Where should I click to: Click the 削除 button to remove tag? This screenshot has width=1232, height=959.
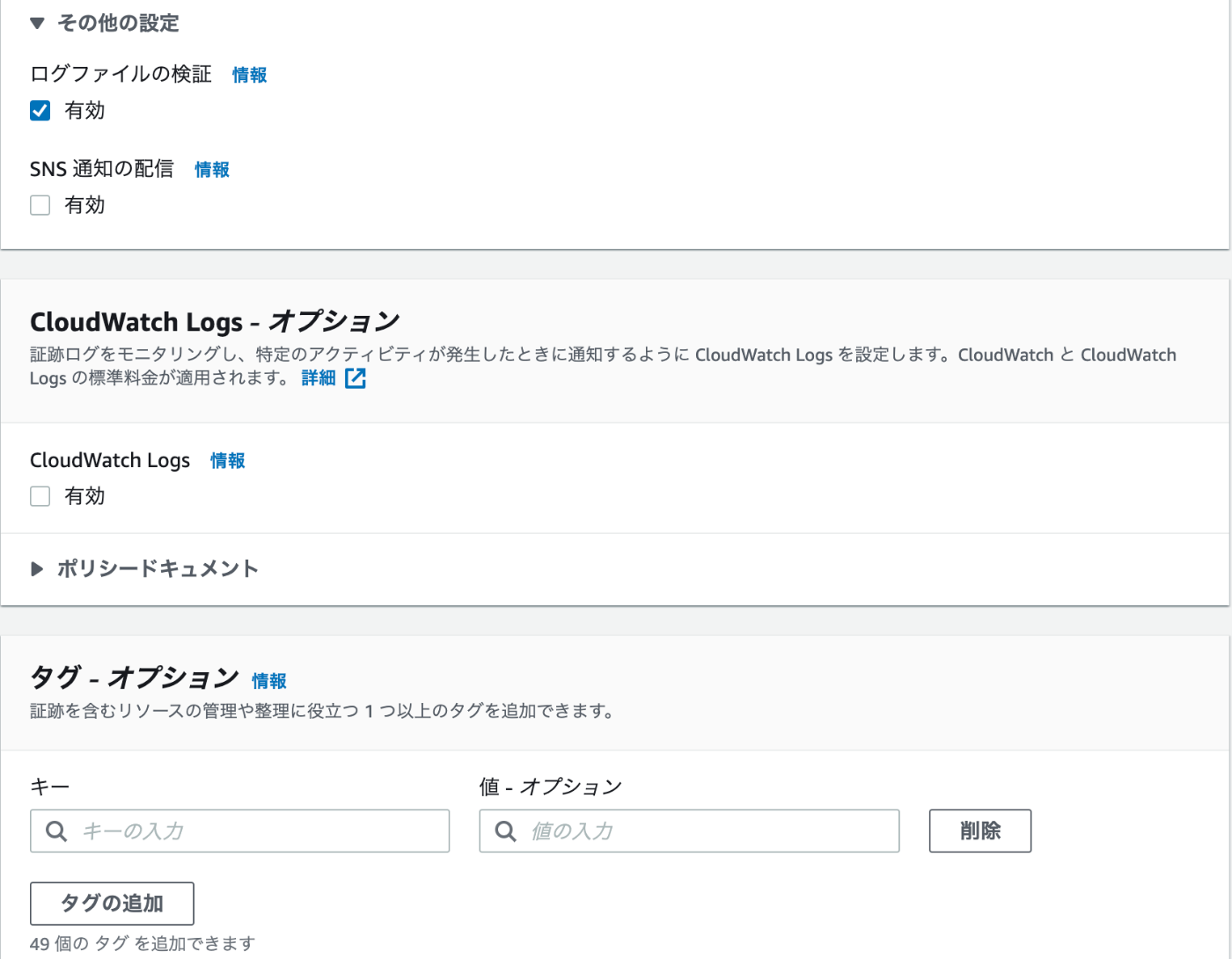(x=980, y=831)
